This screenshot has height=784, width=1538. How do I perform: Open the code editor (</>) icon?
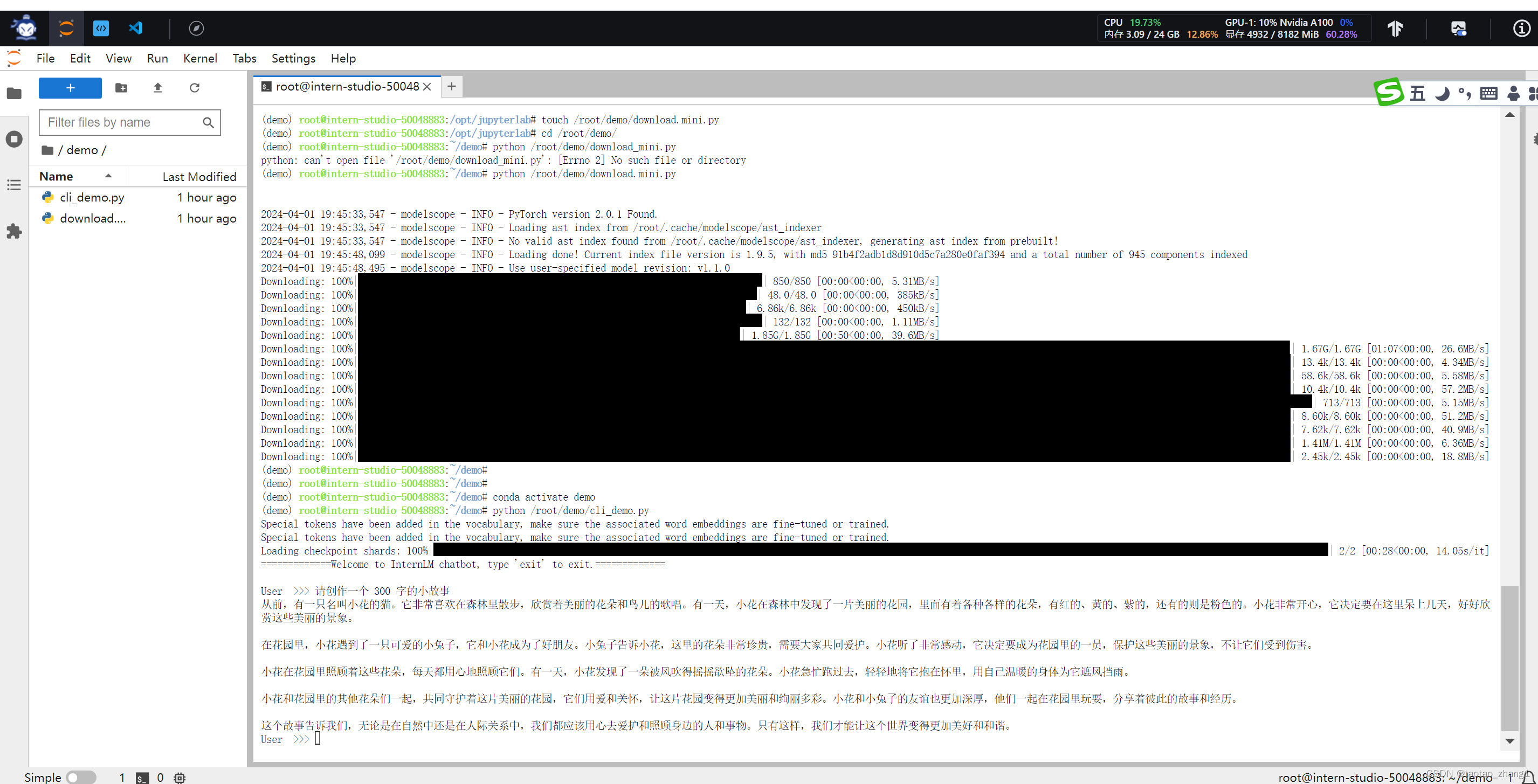pos(100,28)
